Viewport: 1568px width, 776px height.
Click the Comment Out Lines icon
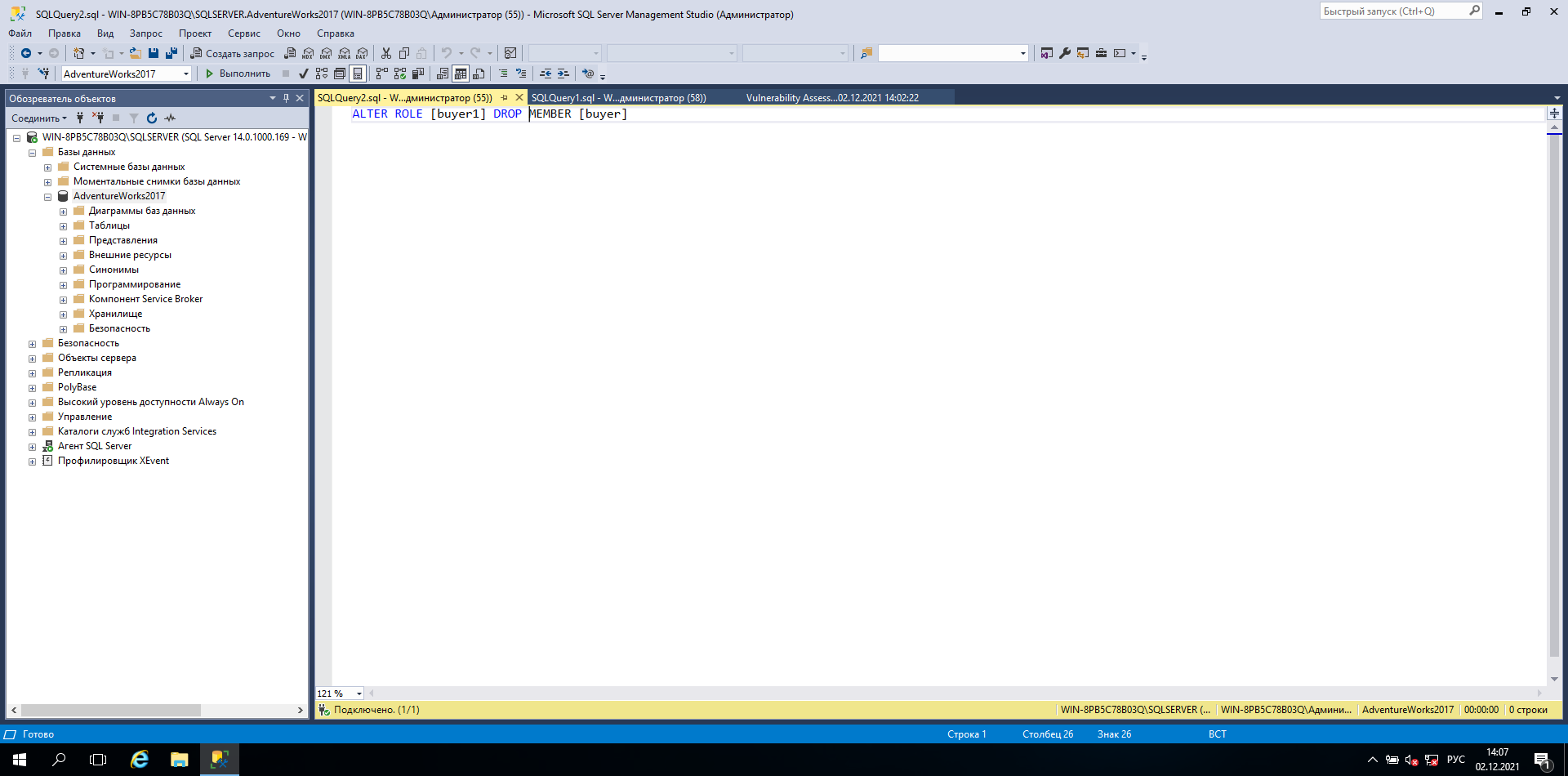point(503,74)
